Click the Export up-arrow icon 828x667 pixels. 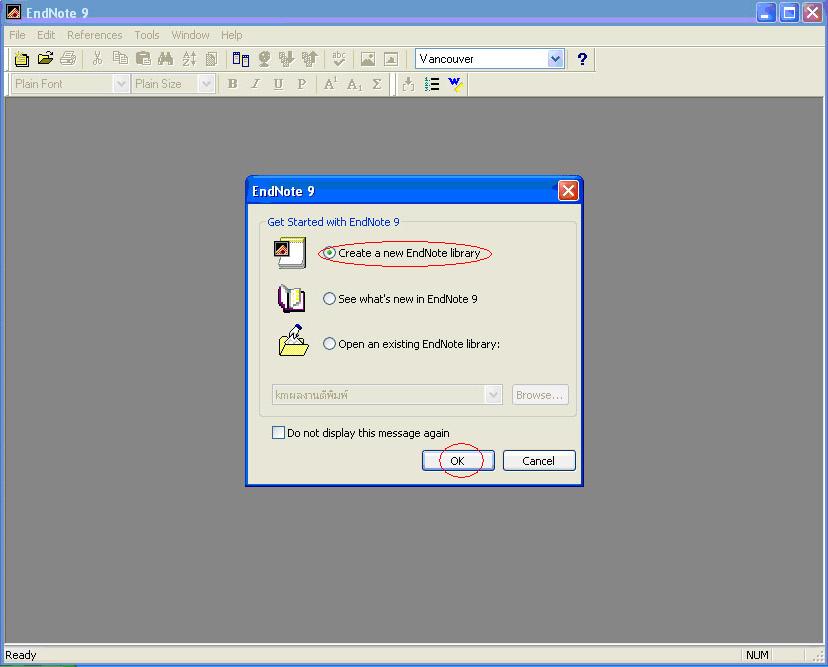tap(309, 59)
